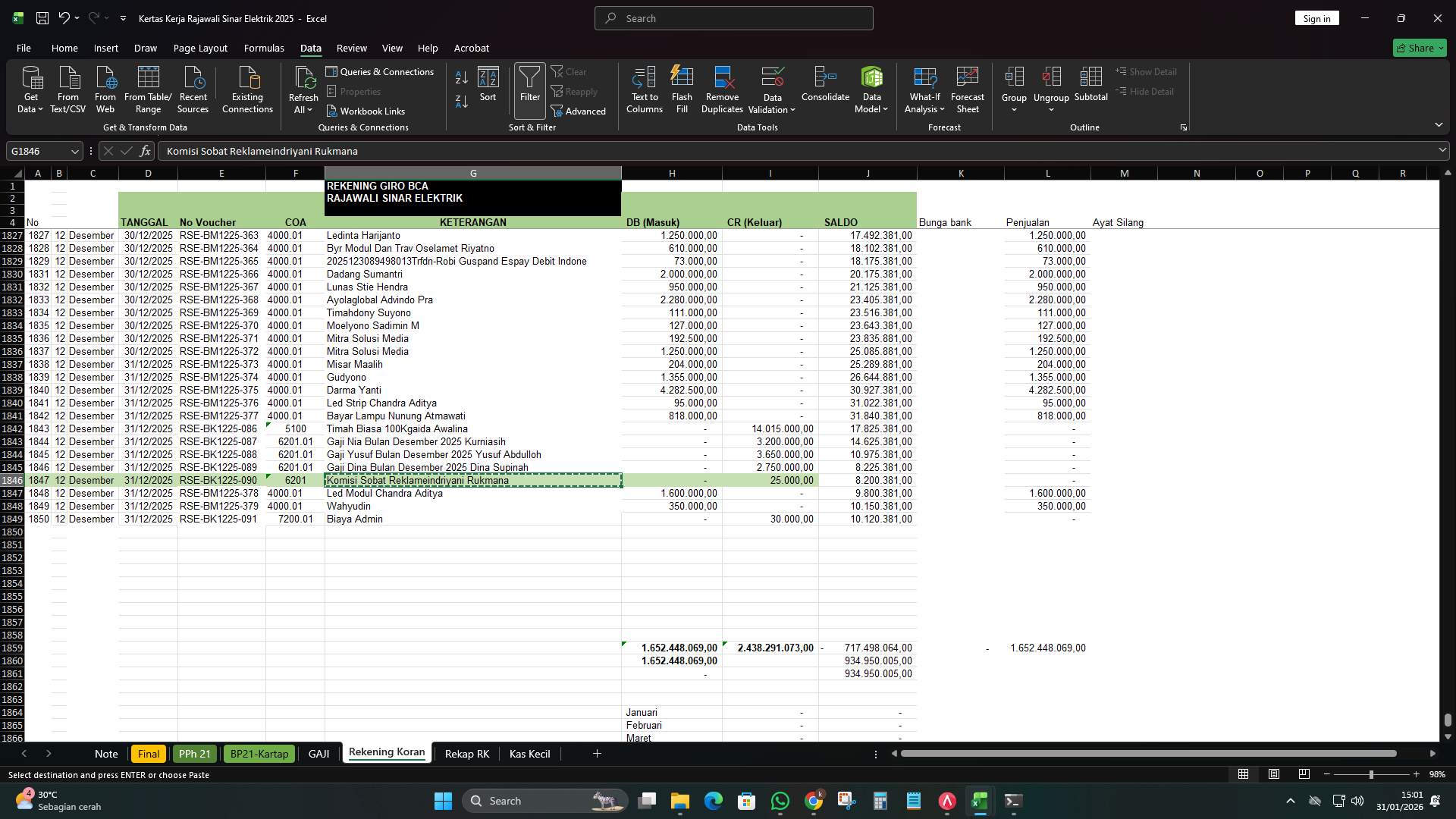Click the Subtotal outline icon

click(x=1091, y=87)
